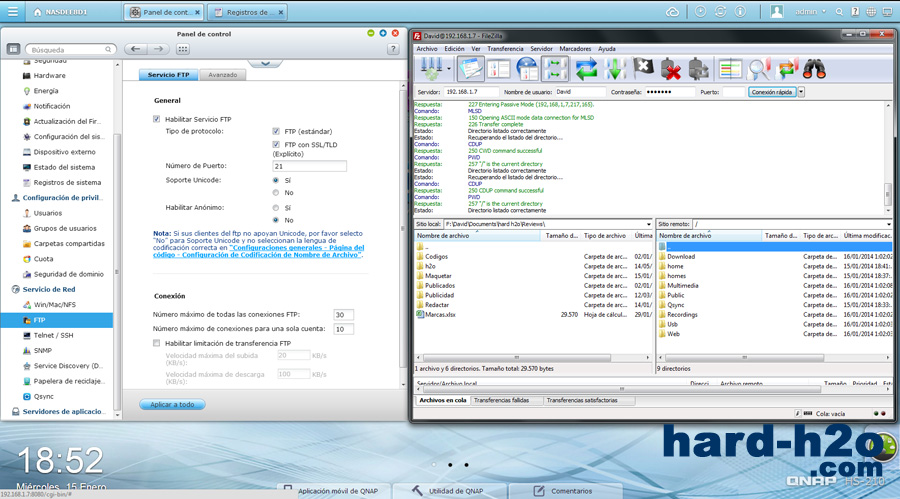Toggle Habilitar Servicio FTP checkbox
This screenshot has width=900, height=499.
(157, 119)
